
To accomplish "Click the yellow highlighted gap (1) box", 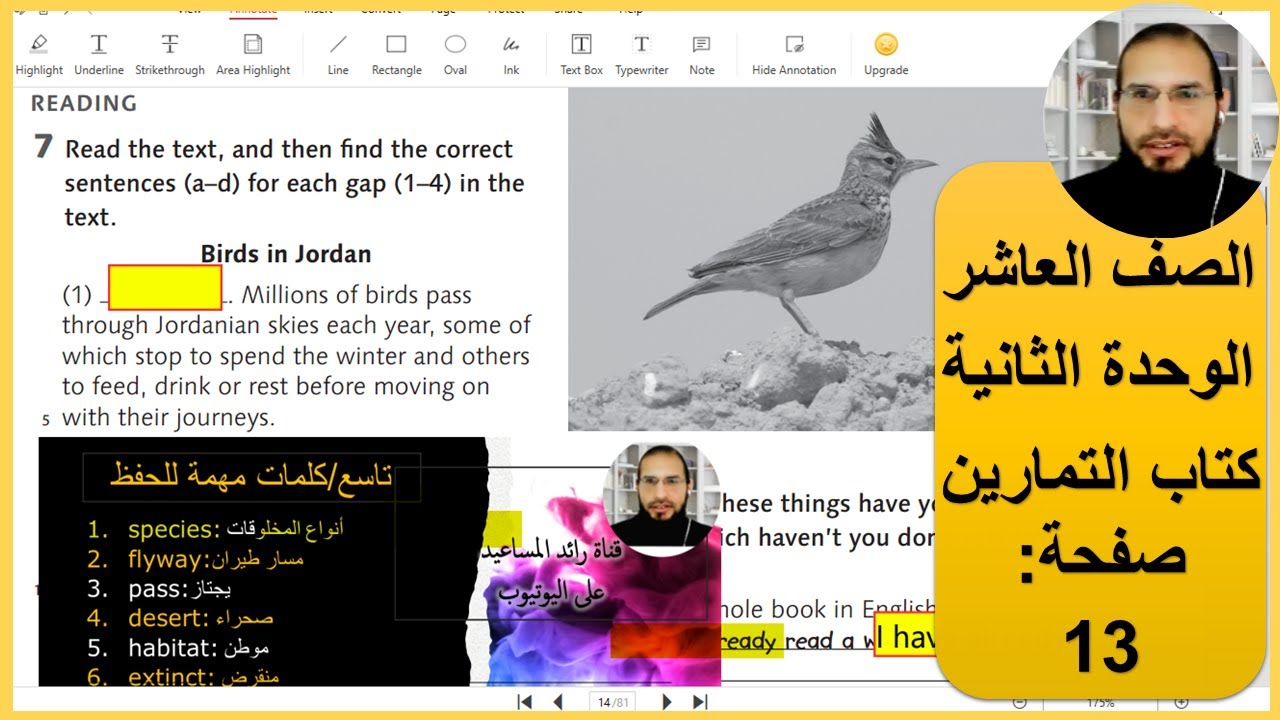I will point(165,288).
